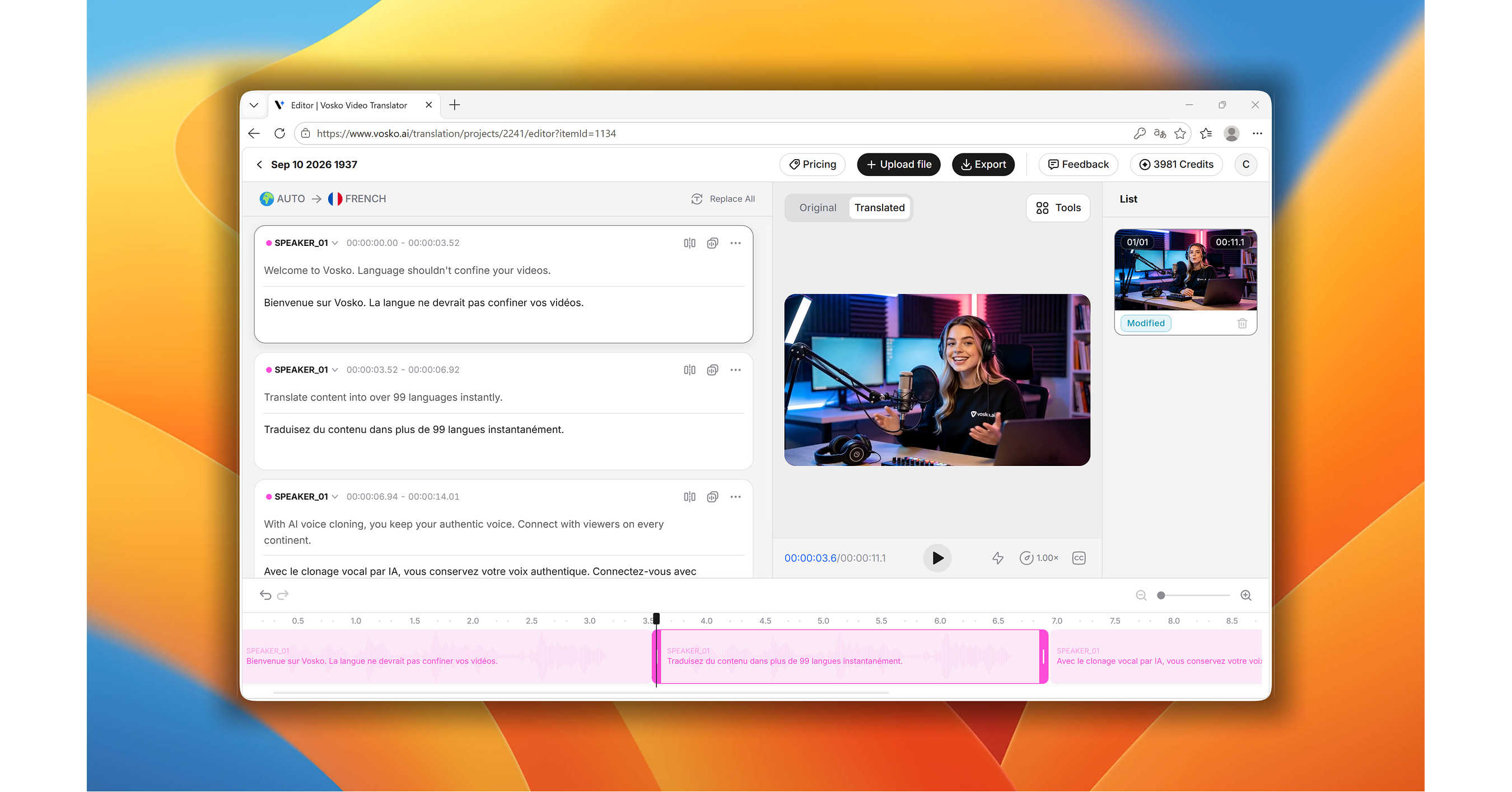
Task: Open more options on the 00:00:00.00 segment
Action: 735,243
